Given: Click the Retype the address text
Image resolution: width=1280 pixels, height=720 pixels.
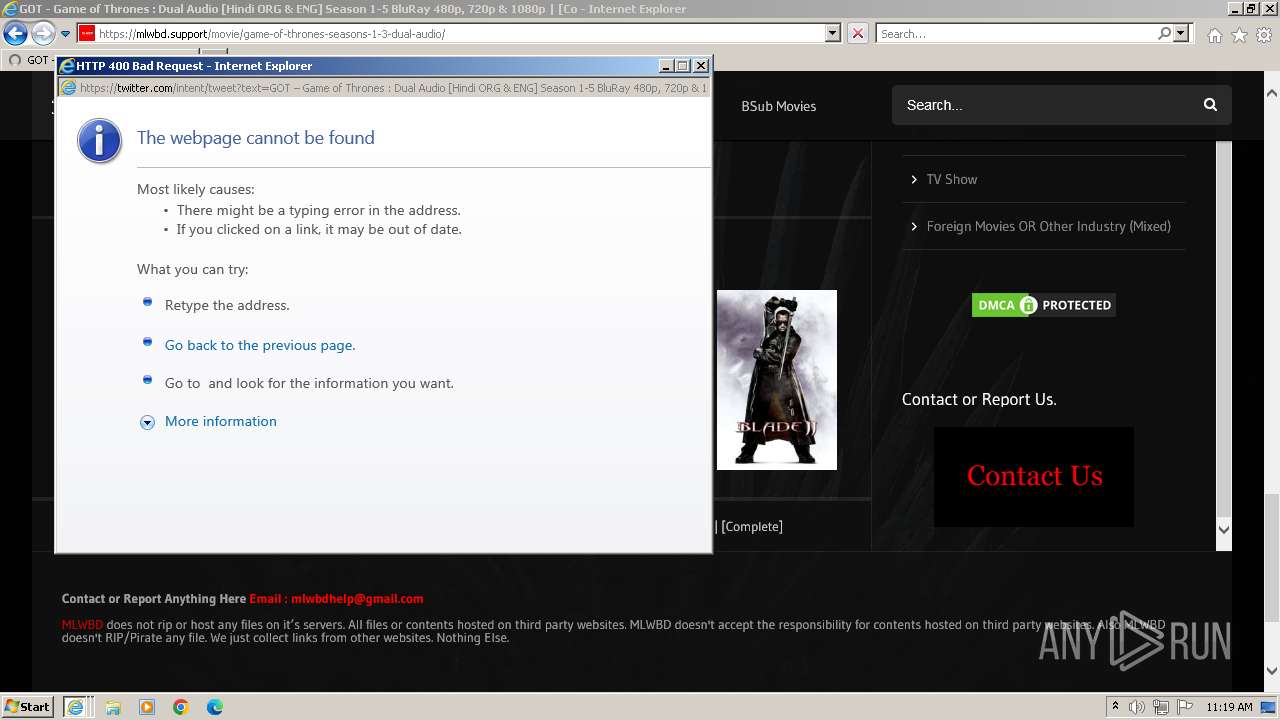Looking at the screenshot, I should coord(227,305).
